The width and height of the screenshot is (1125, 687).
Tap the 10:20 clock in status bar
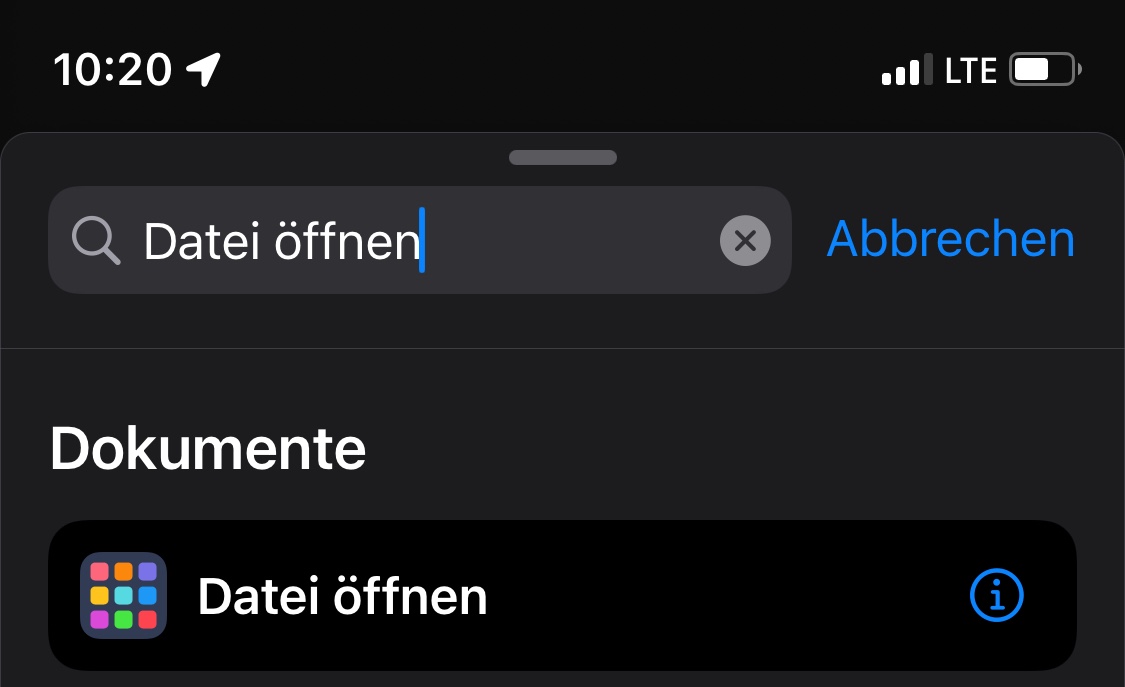[112, 70]
